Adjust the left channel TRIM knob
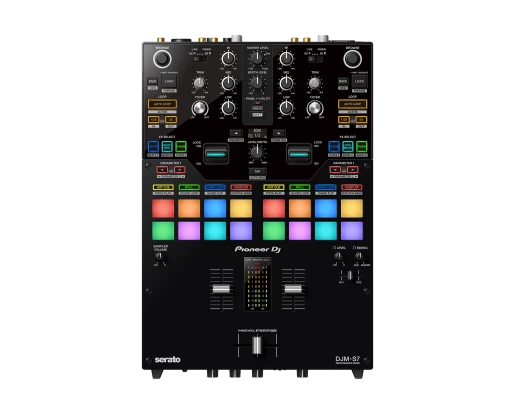 (199, 83)
